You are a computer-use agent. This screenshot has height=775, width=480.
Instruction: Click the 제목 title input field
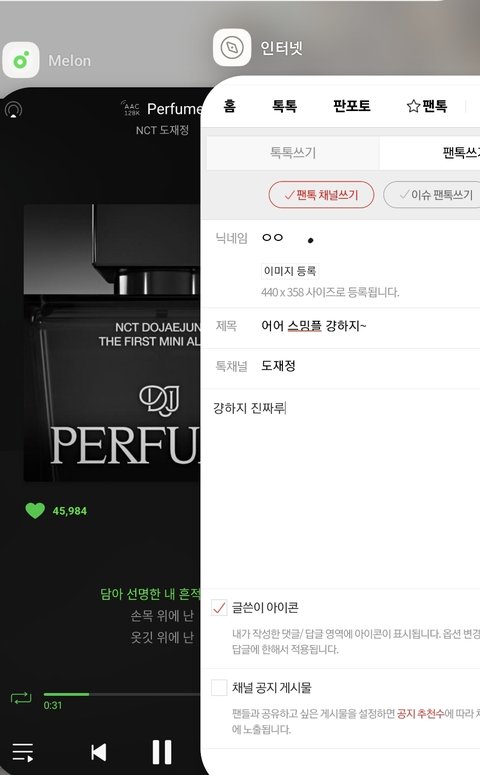coord(370,326)
